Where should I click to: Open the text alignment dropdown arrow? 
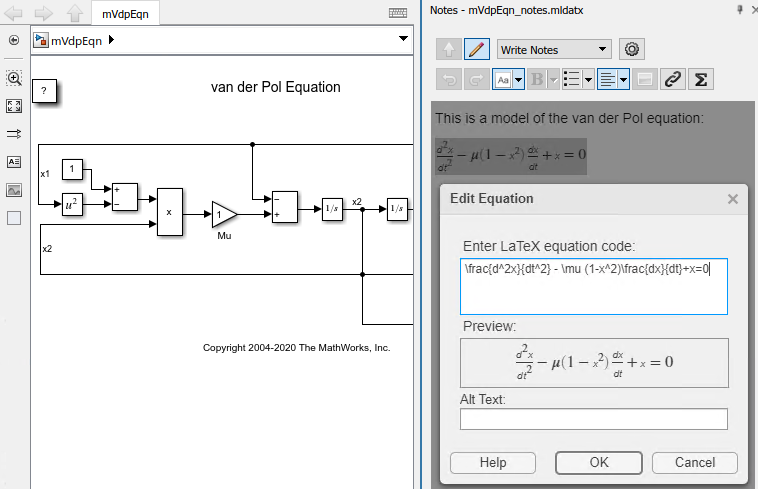[623, 79]
